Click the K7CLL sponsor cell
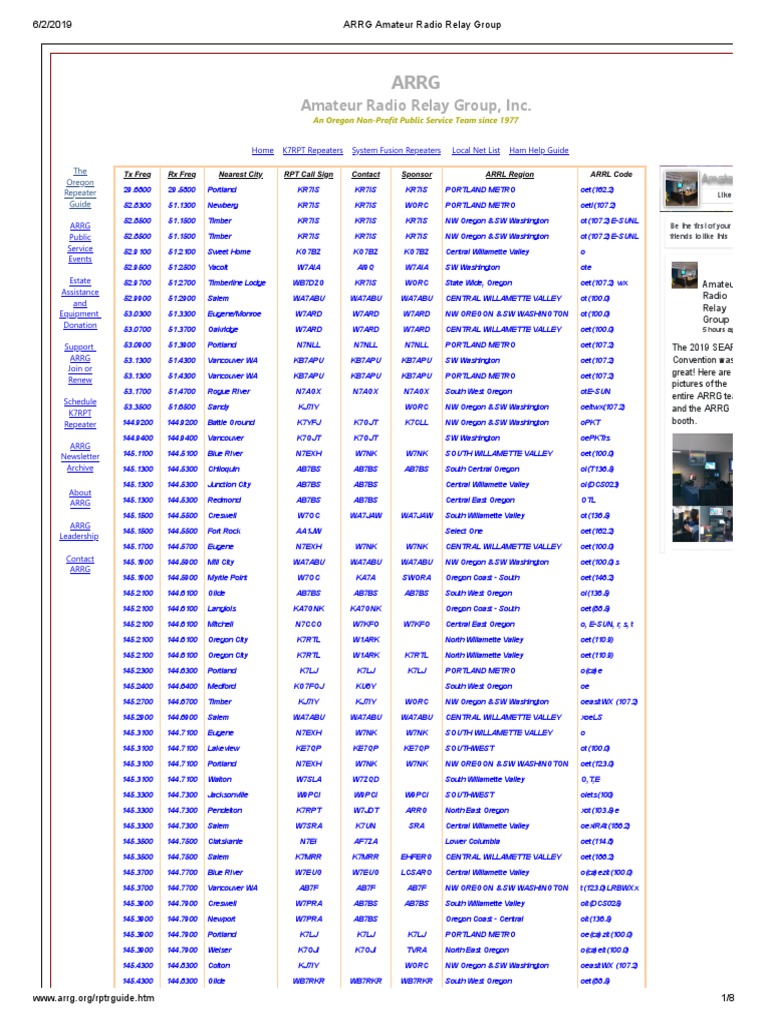This screenshot has width=768, height=1024. (x=417, y=423)
